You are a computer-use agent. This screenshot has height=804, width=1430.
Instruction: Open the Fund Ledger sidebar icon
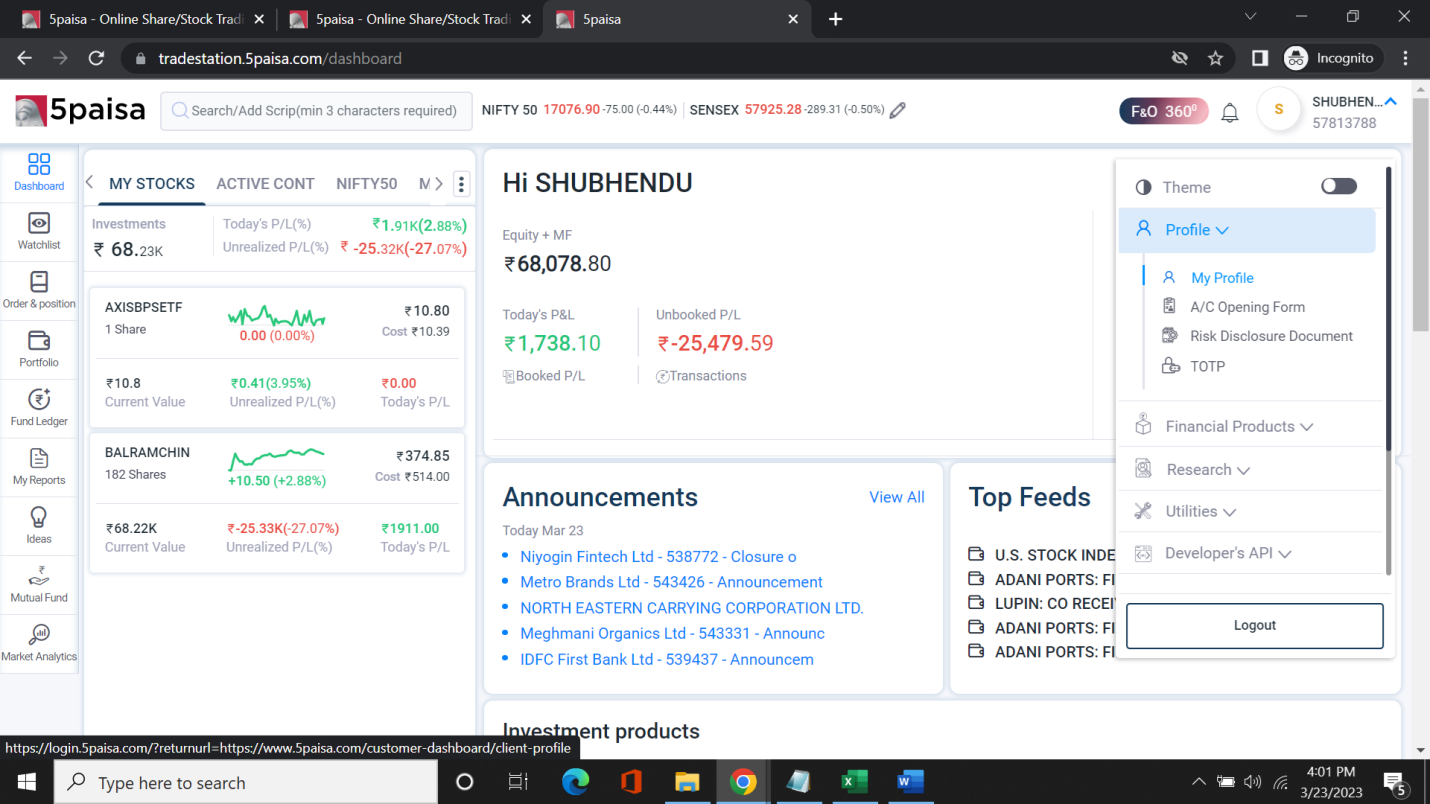tap(39, 408)
